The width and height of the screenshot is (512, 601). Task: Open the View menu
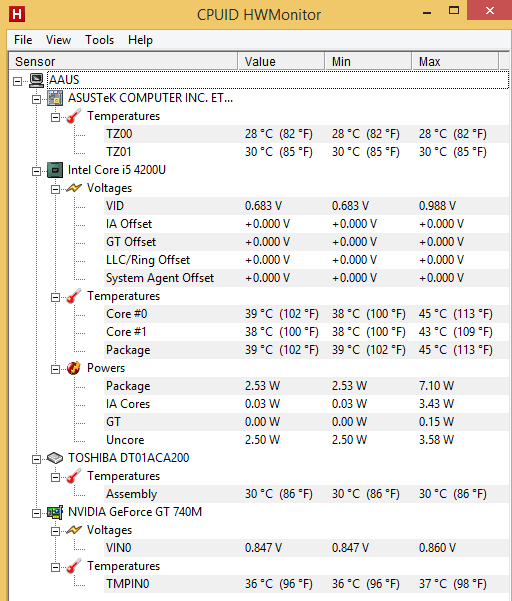[x=58, y=40]
